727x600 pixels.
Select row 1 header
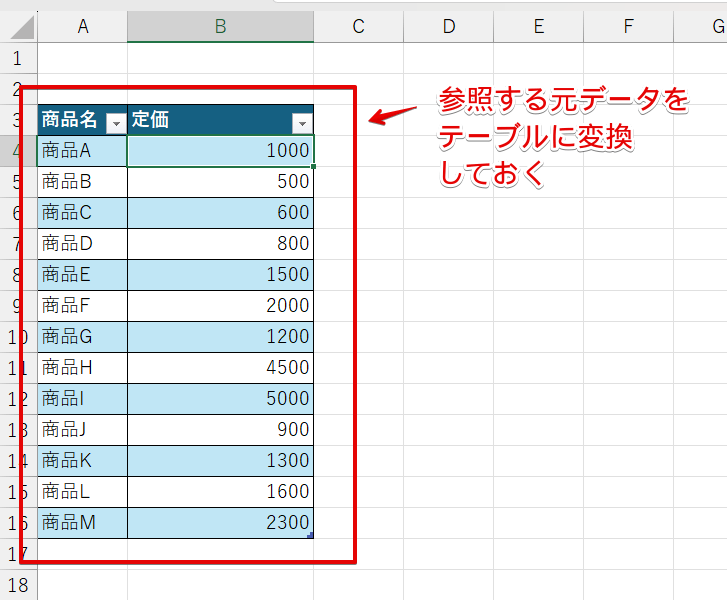pos(18,58)
